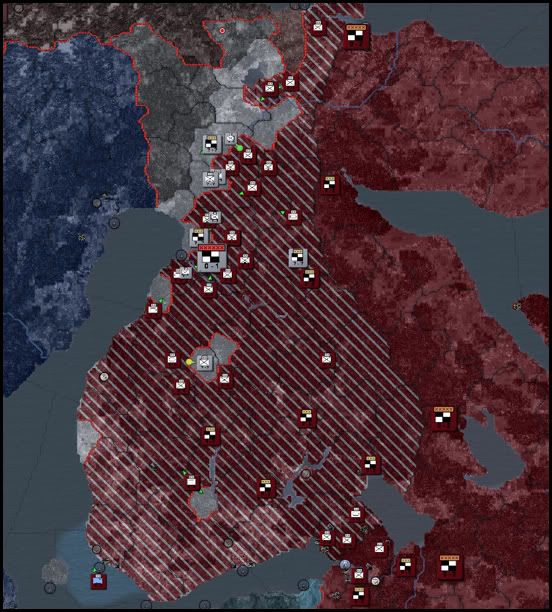
Task: Select the northernmost gray HQ checkered counter
Action: pyautogui.click(x=212, y=144)
